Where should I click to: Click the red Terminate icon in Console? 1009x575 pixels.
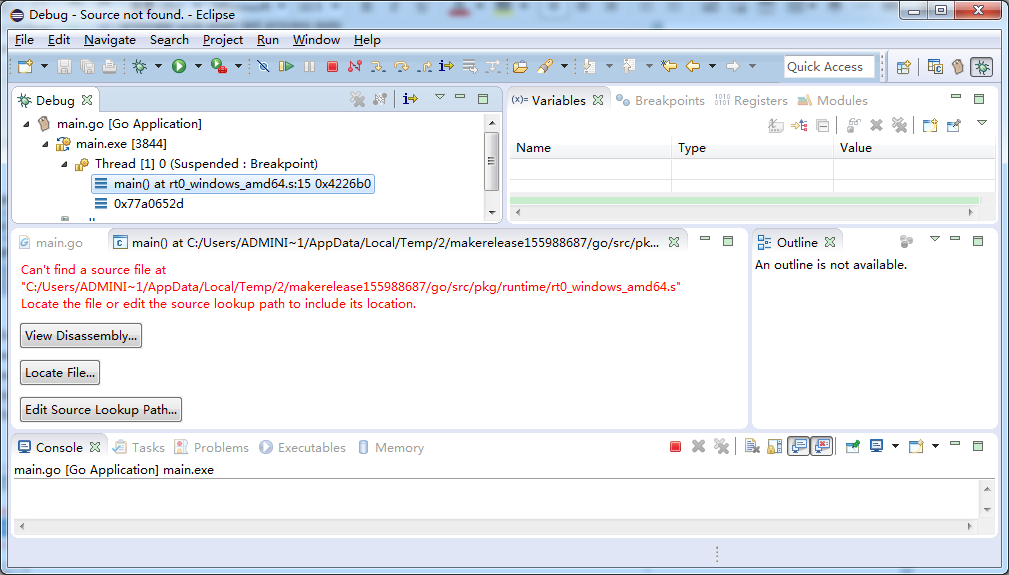tap(675, 446)
